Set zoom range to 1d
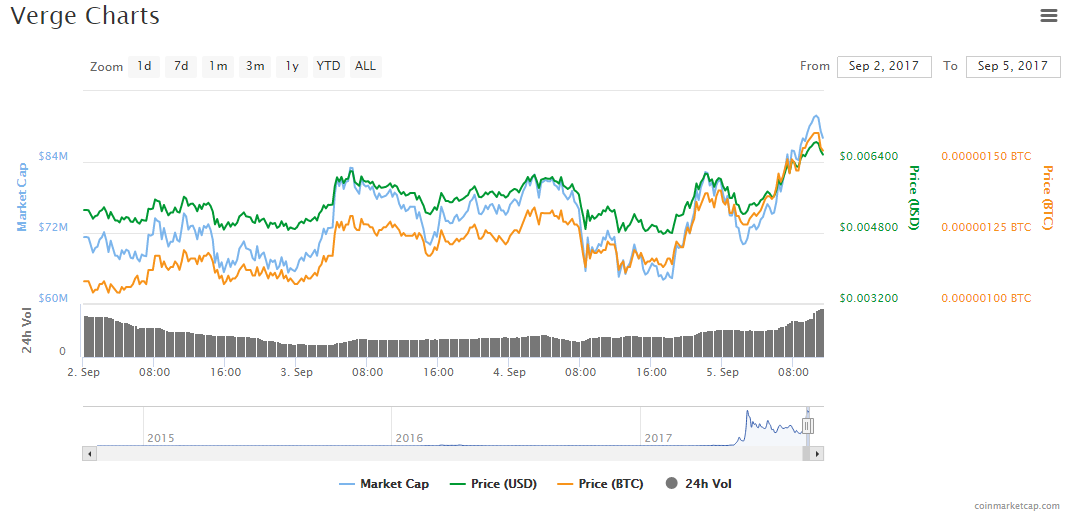This screenshot has width=1067, height=512. [x=144, y=67]
